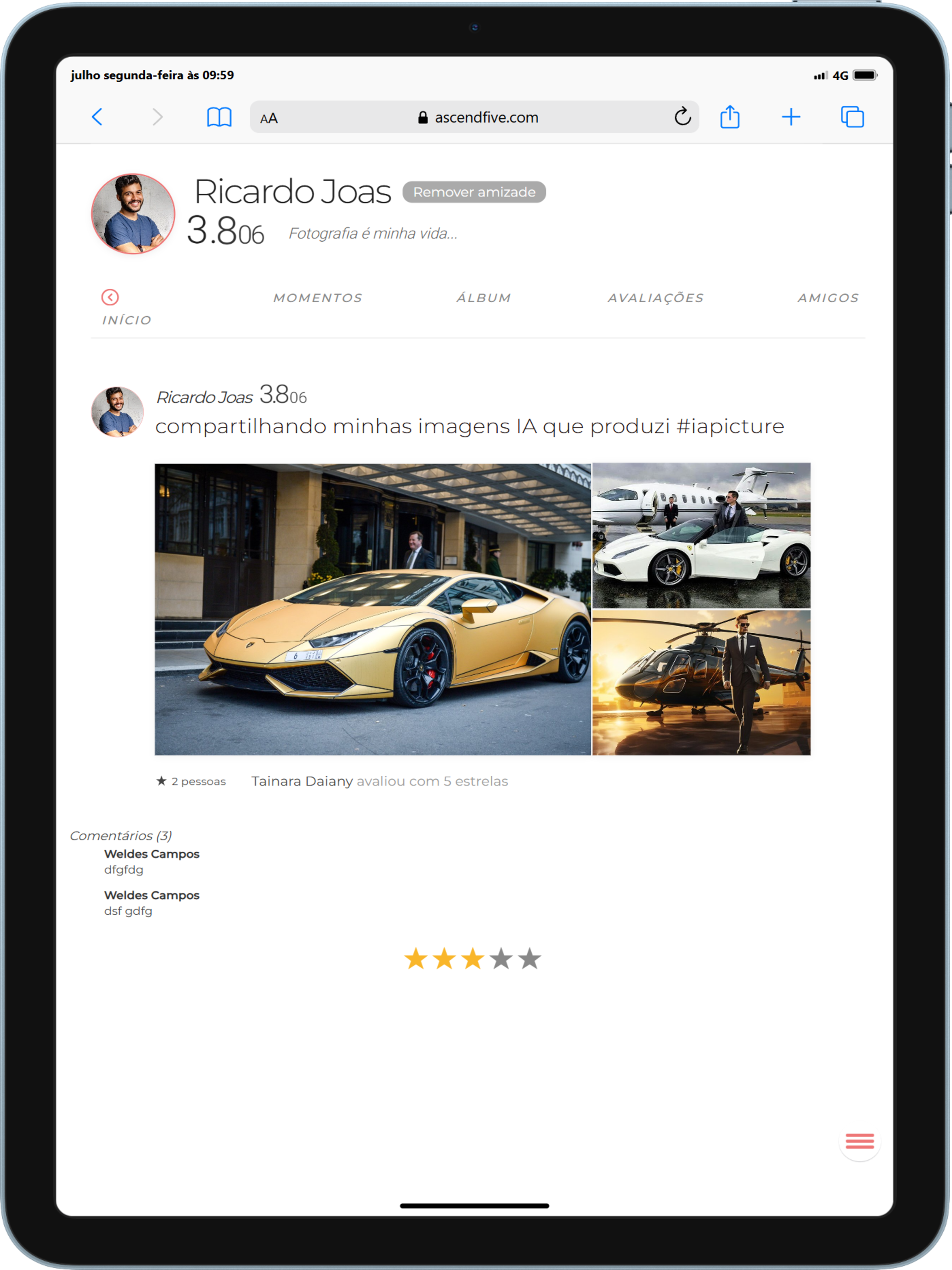952x1270 pixels.
Task: Switch to the MOMENTOS tab
Action: pos(318,297)
